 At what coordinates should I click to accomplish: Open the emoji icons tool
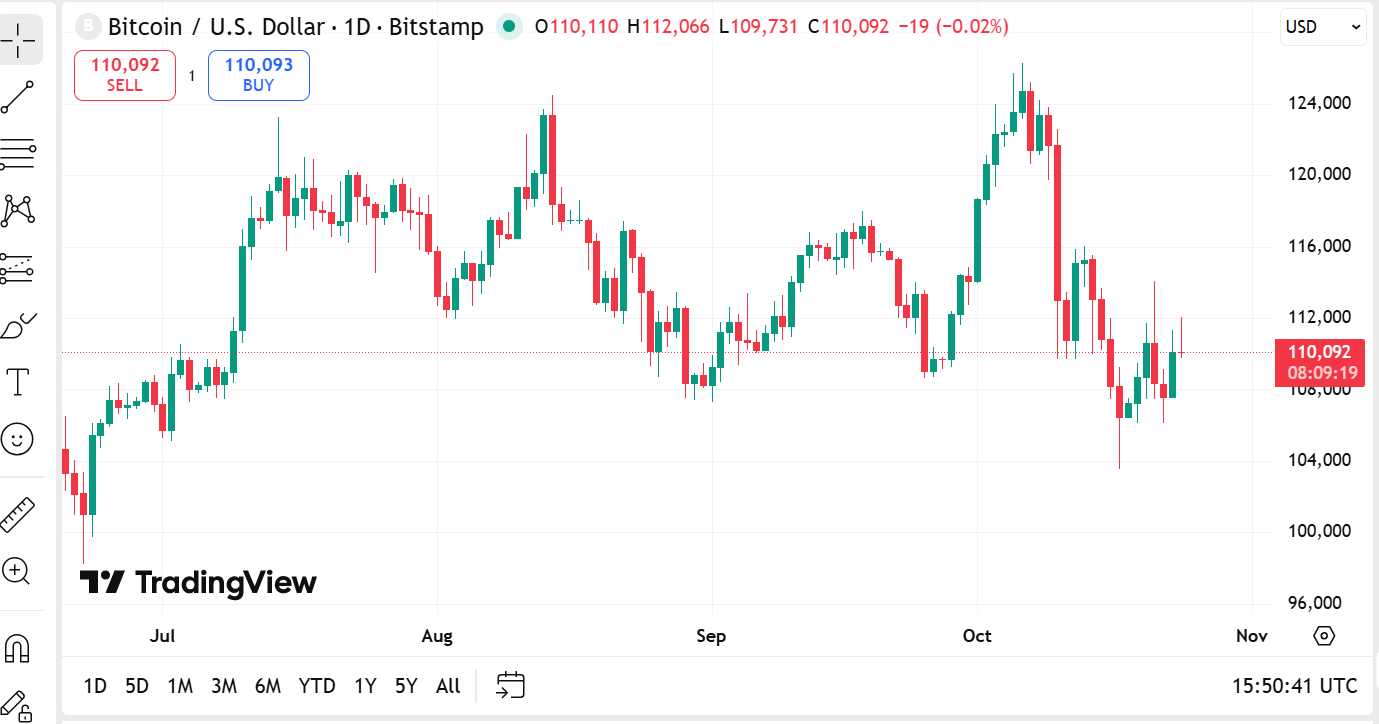click(18, 438)
